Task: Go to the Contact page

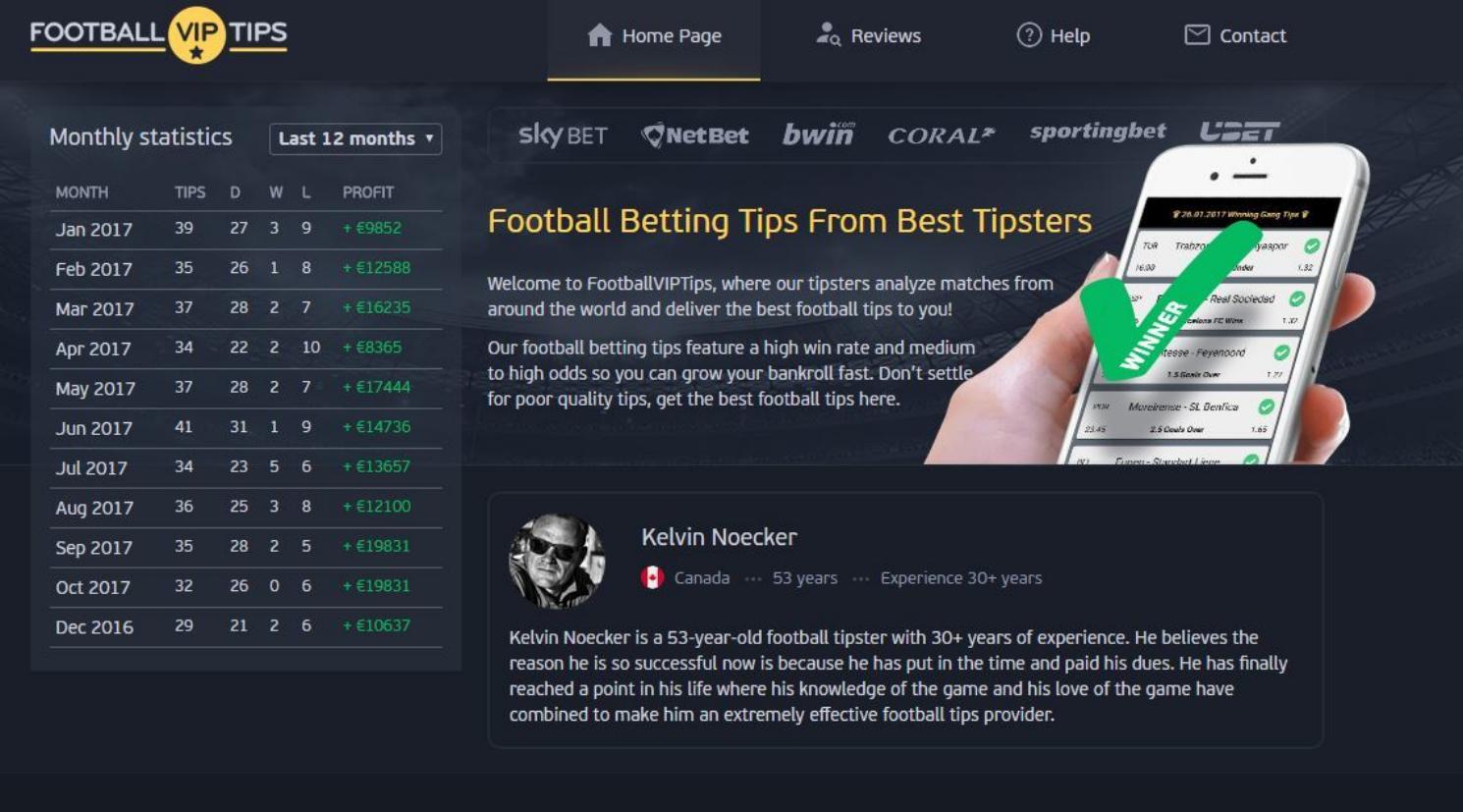Action: tap(1235, 36)
